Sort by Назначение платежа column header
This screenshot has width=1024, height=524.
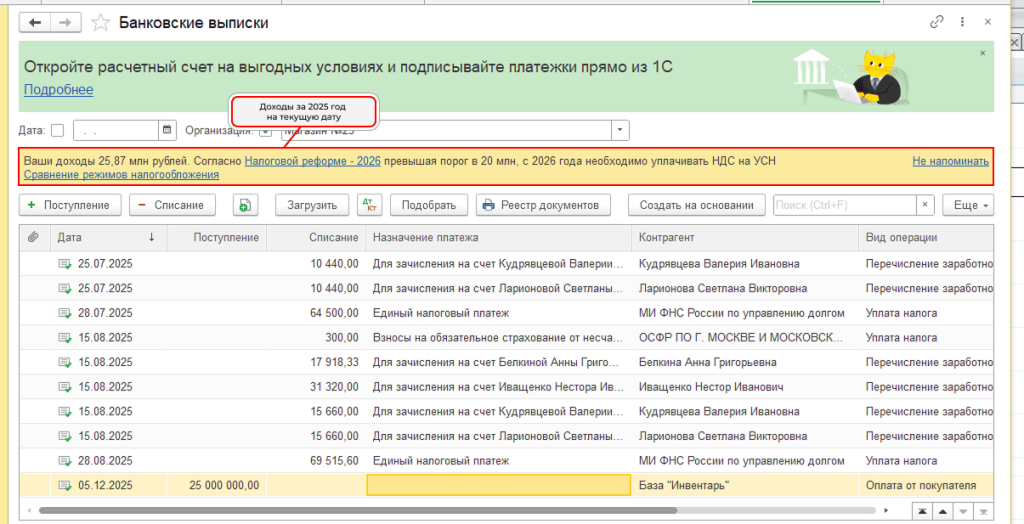tap(498, 238)
